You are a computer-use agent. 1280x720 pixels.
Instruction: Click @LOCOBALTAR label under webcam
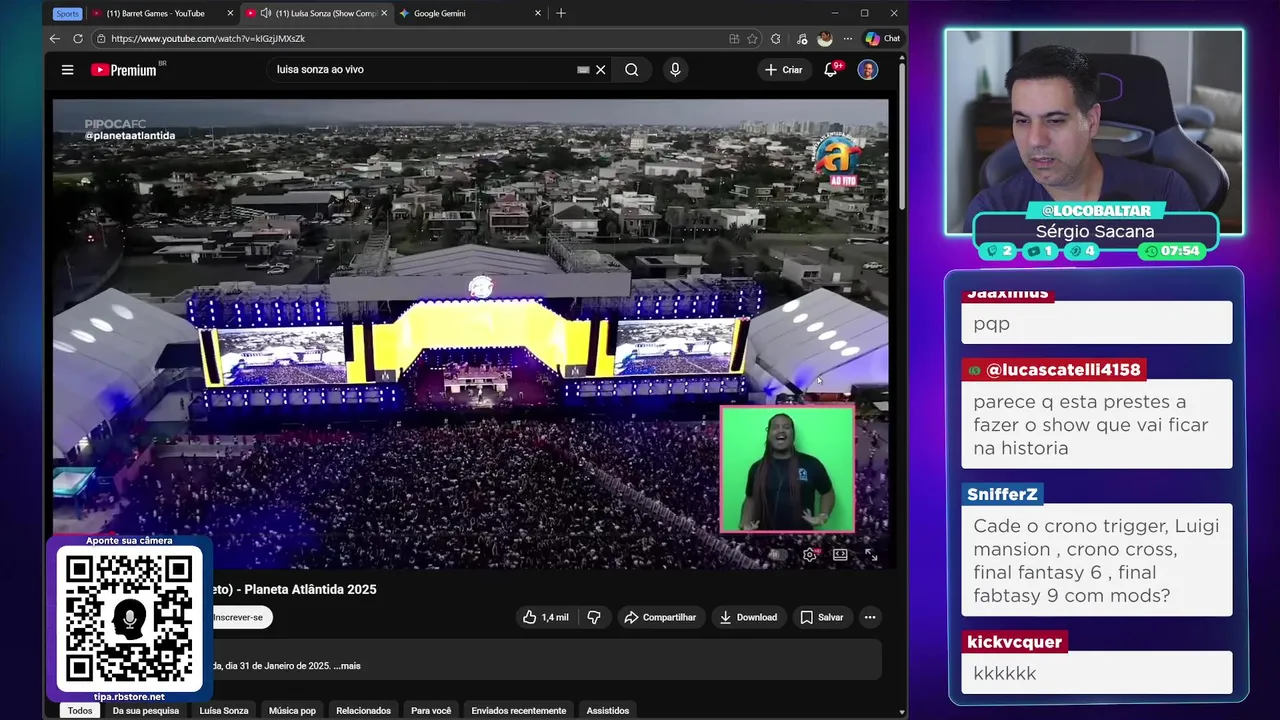(1095, 211)
